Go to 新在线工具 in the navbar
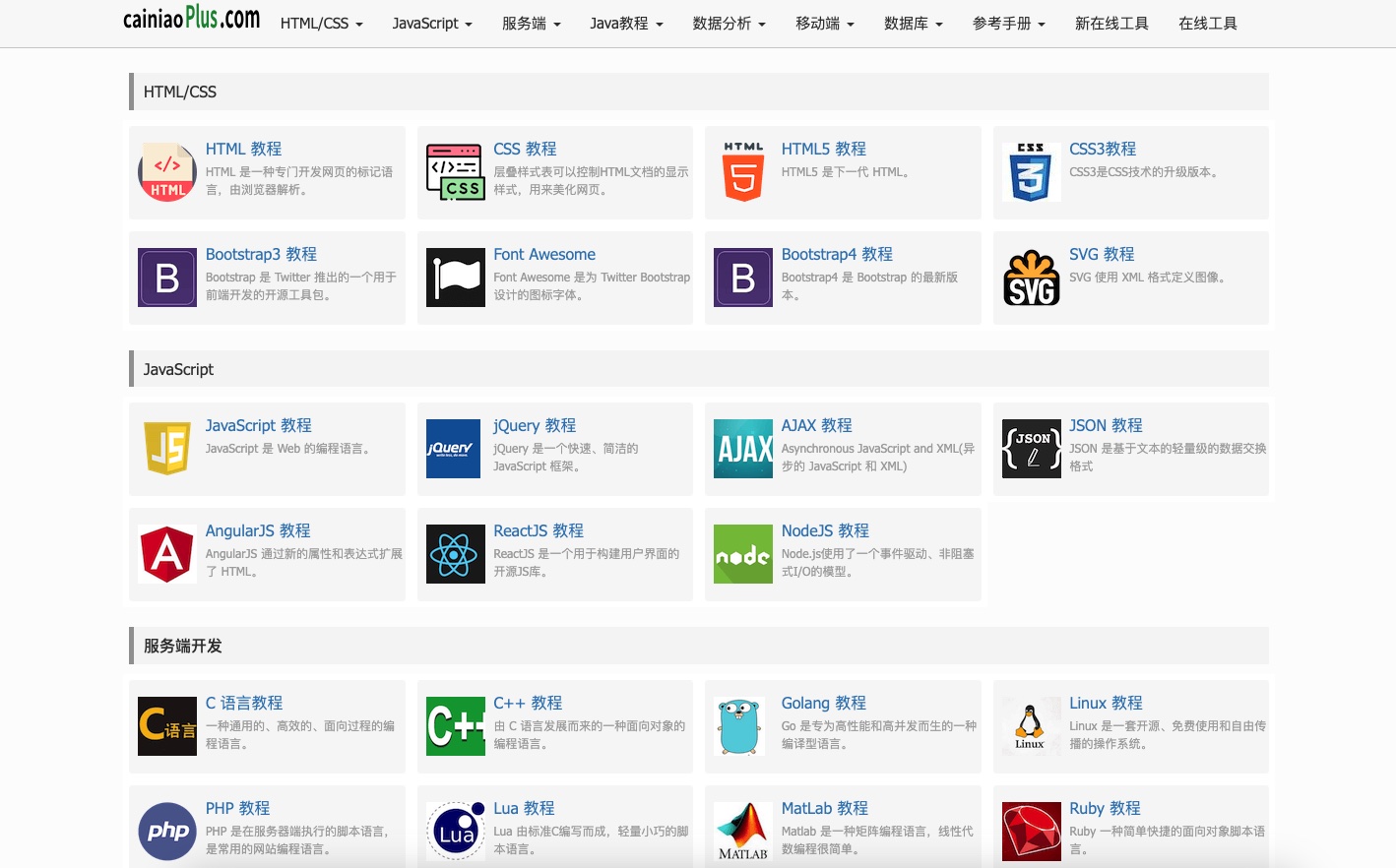1396x868 pixels. 1111,24
